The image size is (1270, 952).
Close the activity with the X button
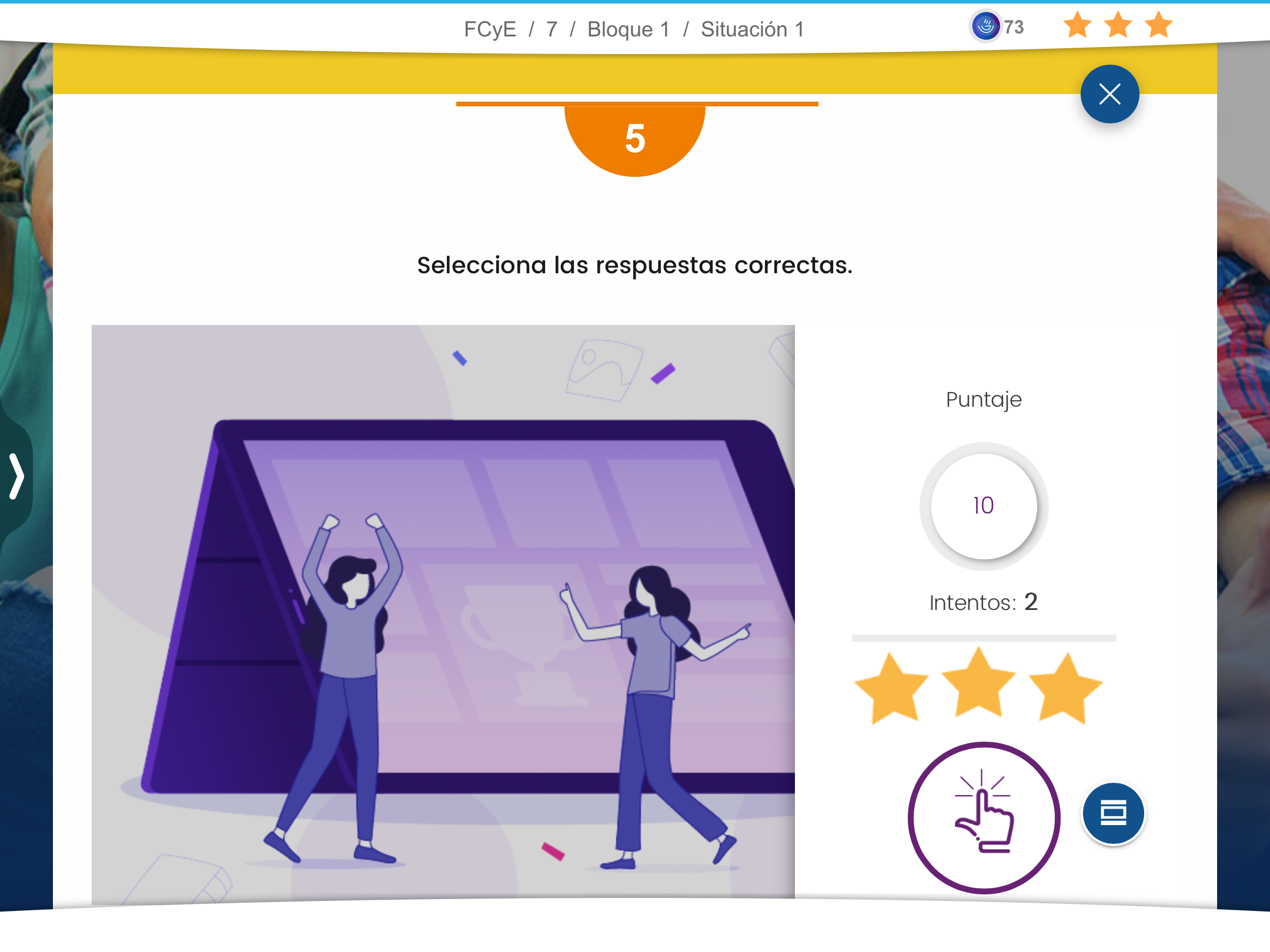[x=1109, y=94]
